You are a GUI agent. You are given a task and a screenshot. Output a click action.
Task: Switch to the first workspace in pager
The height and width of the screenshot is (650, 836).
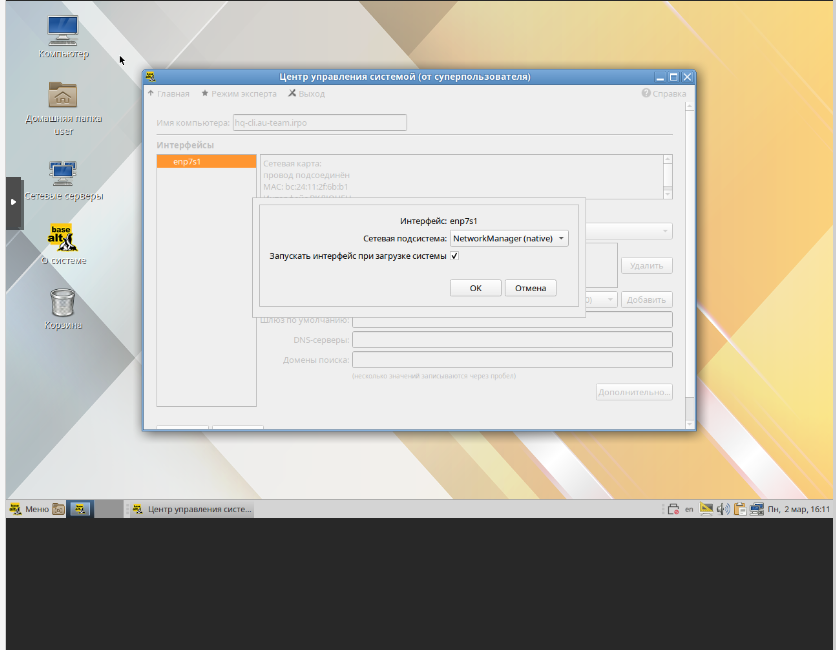coord(80,509)
